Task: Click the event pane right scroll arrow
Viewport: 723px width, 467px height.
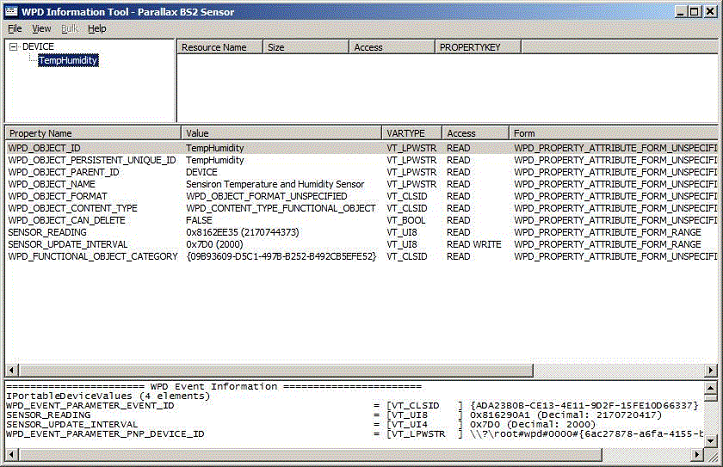Action: 698,455
